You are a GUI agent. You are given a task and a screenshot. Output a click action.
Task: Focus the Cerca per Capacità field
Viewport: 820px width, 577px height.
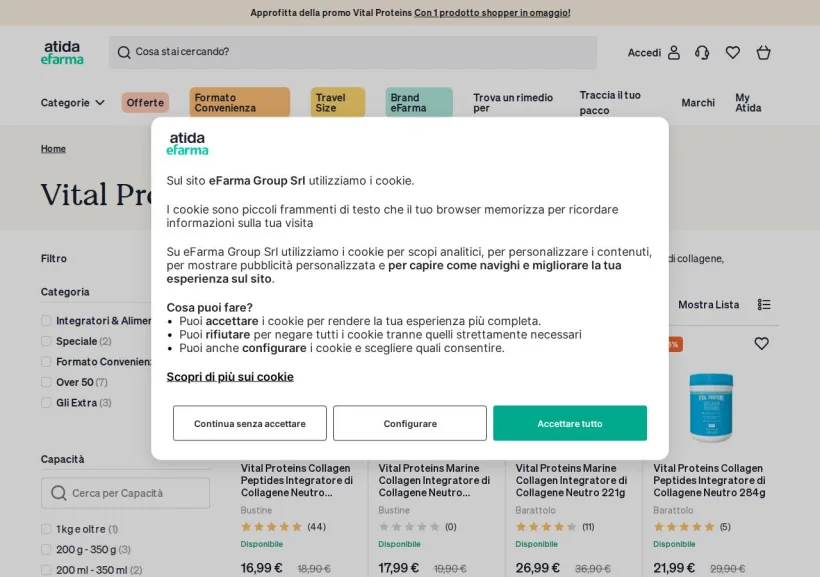pos(126,493)
